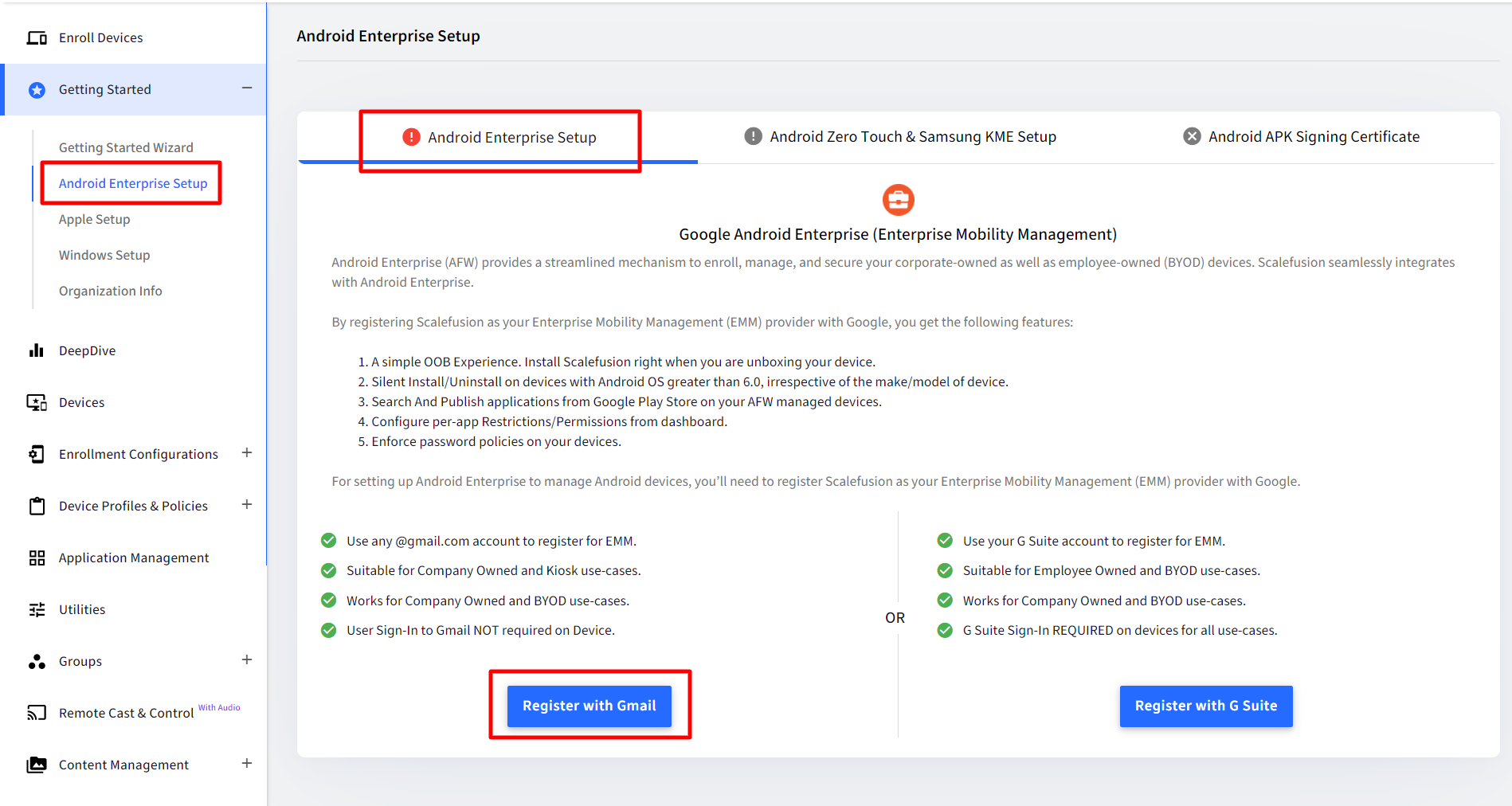Open Apple Setup in sidebar
This screenshot has width=1512, height=806.
click(x=94, y=219)
